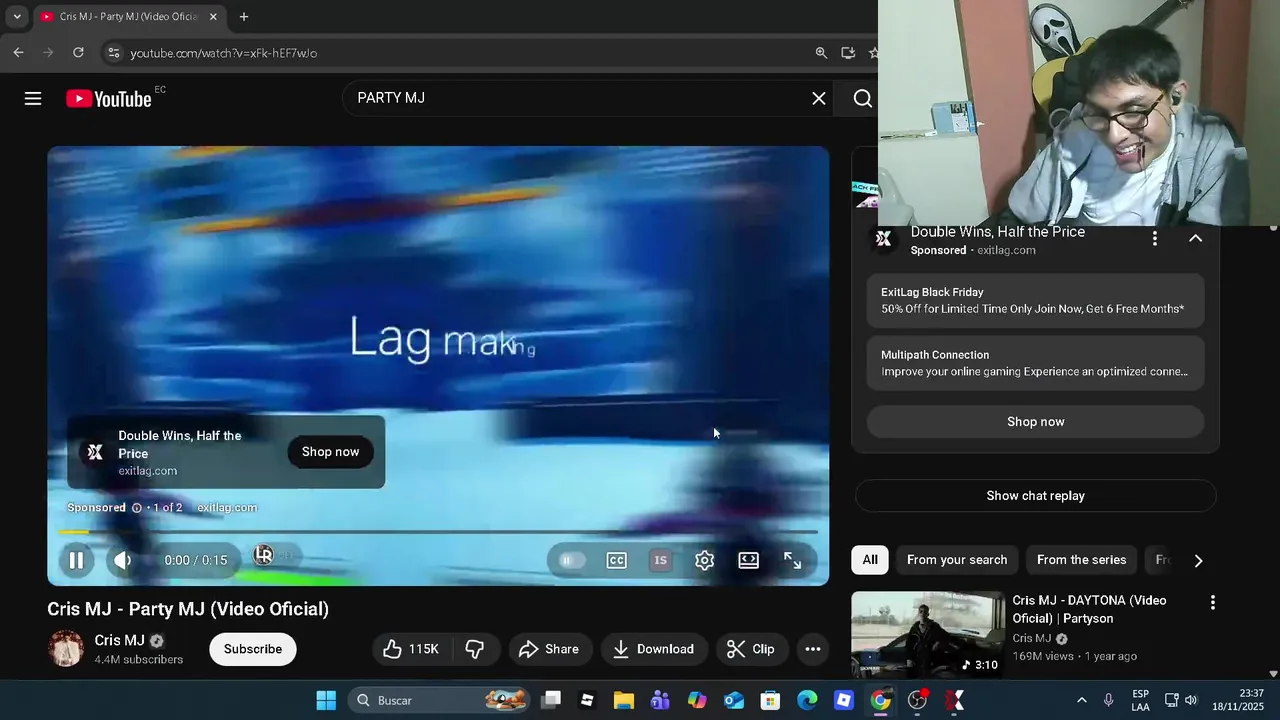Open Windows Start menu

(x=326, y=700)
